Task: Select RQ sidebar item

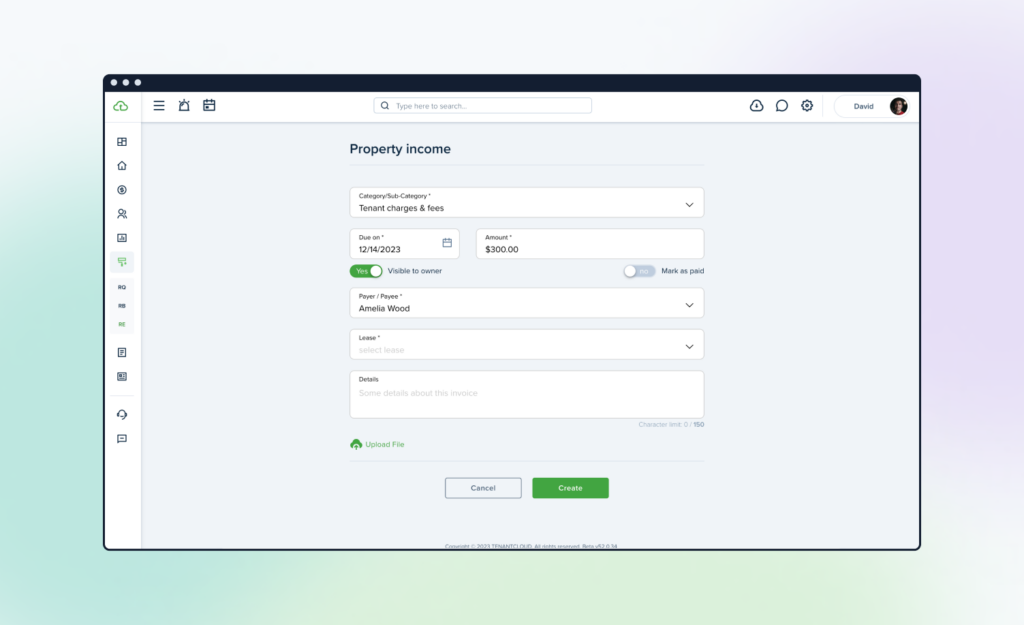Action: [x=122, y=287]
